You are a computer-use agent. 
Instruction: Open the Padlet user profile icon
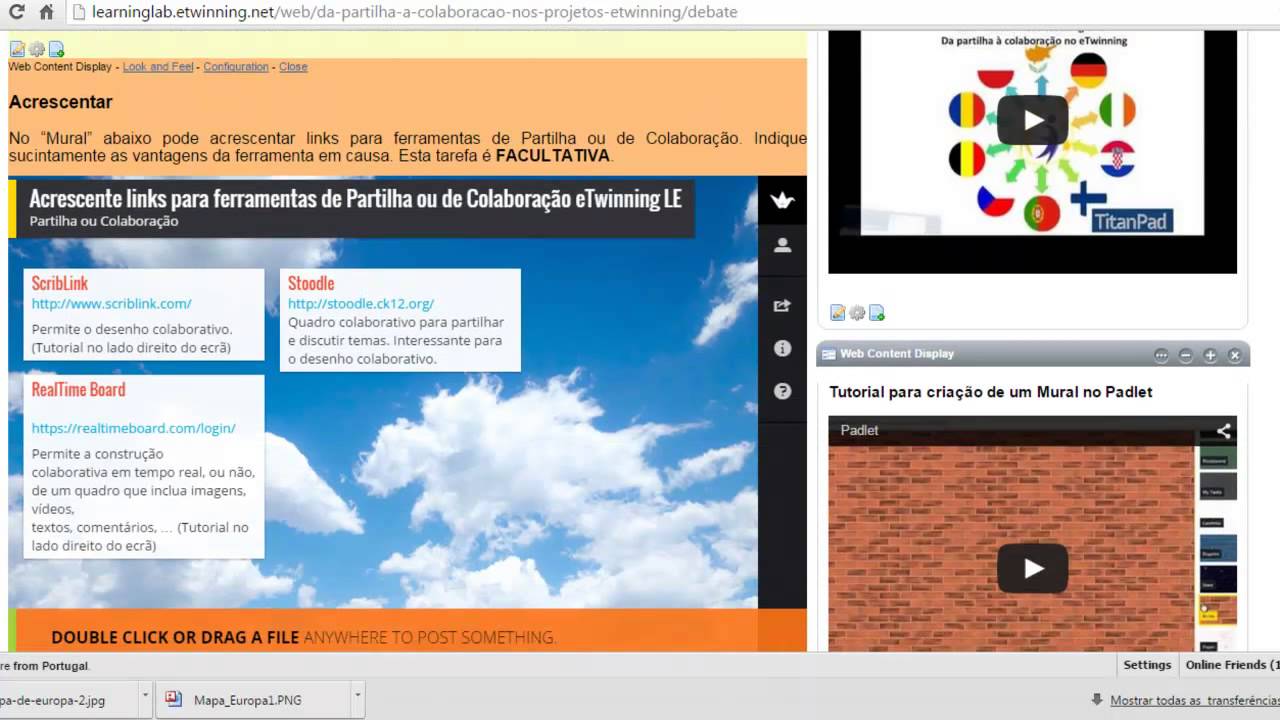click(x=782, y=245)
